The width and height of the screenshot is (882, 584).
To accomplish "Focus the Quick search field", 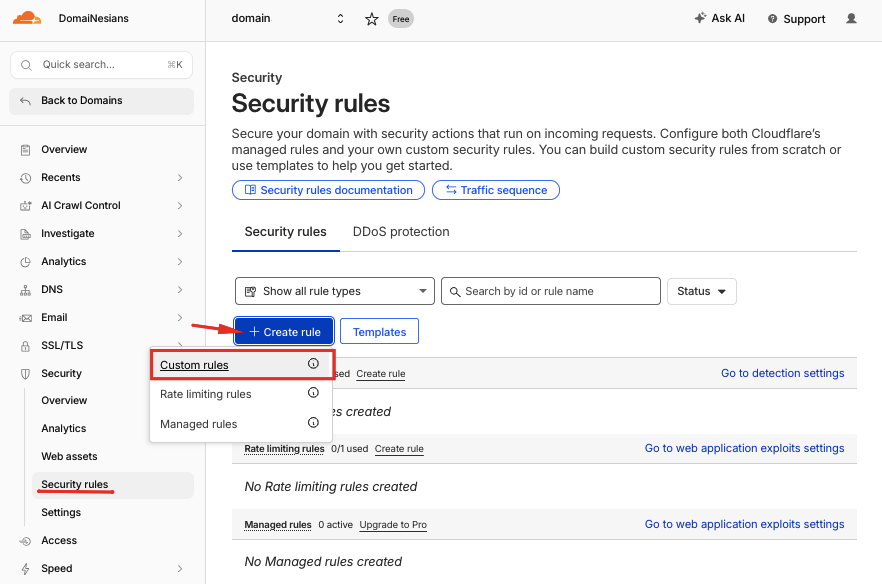I will pyautogui.click(x=101, y=65).
